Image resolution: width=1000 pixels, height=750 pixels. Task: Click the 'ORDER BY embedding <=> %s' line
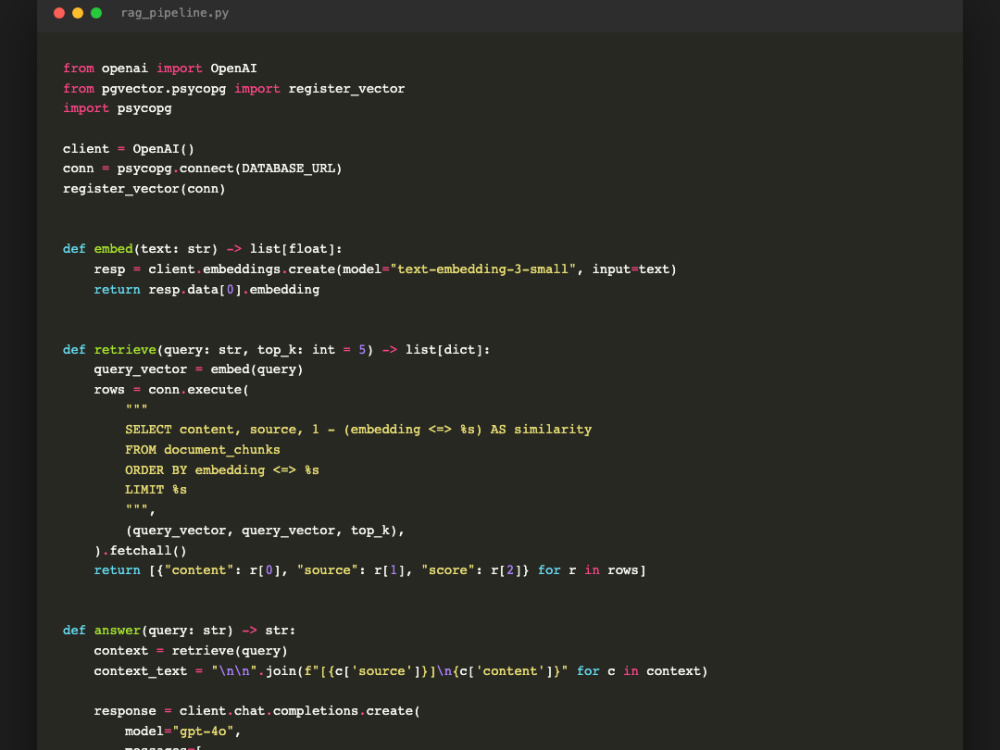click(222, 470)
